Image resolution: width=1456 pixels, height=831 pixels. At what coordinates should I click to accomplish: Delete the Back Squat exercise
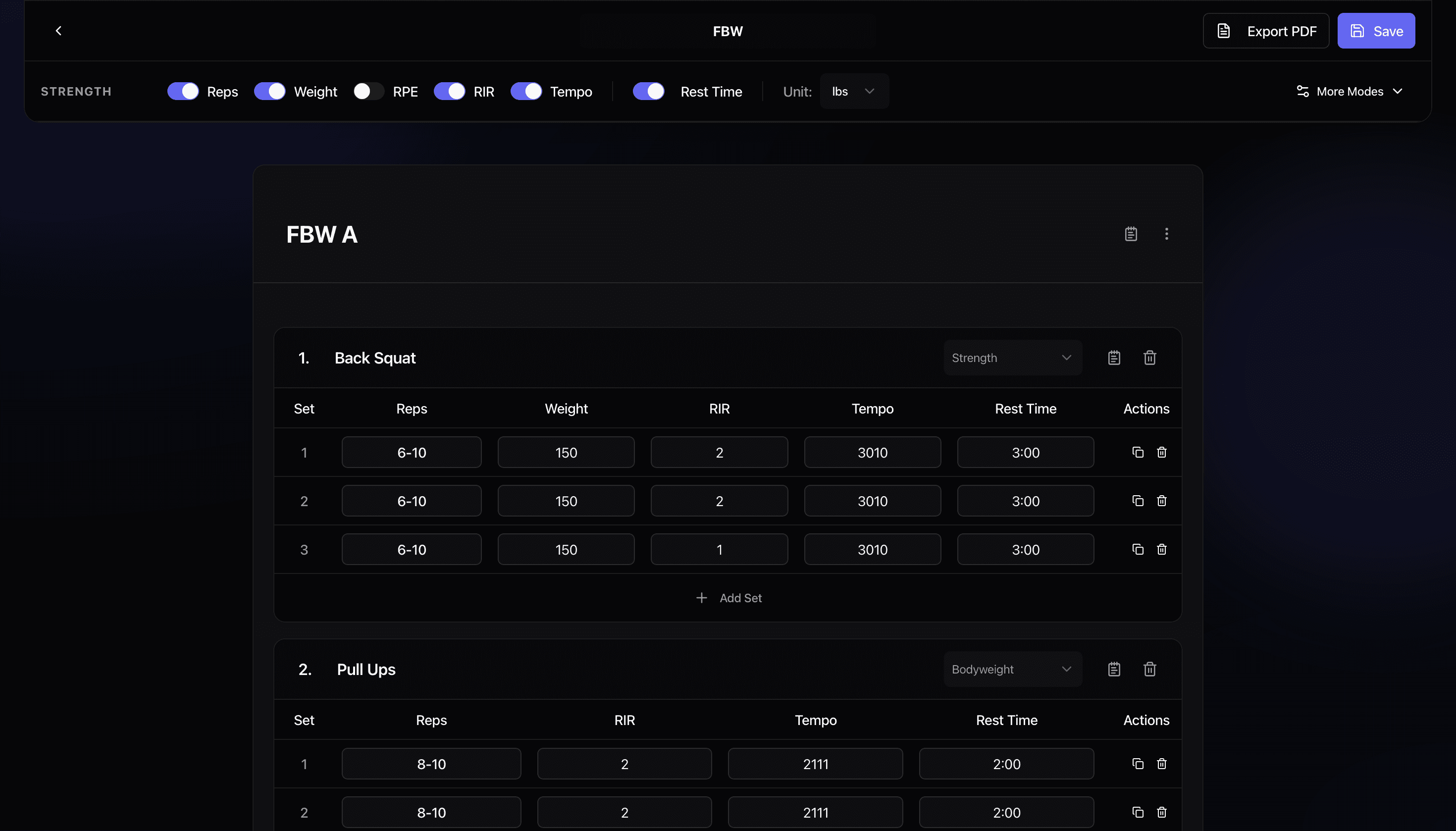[1149, 358]
